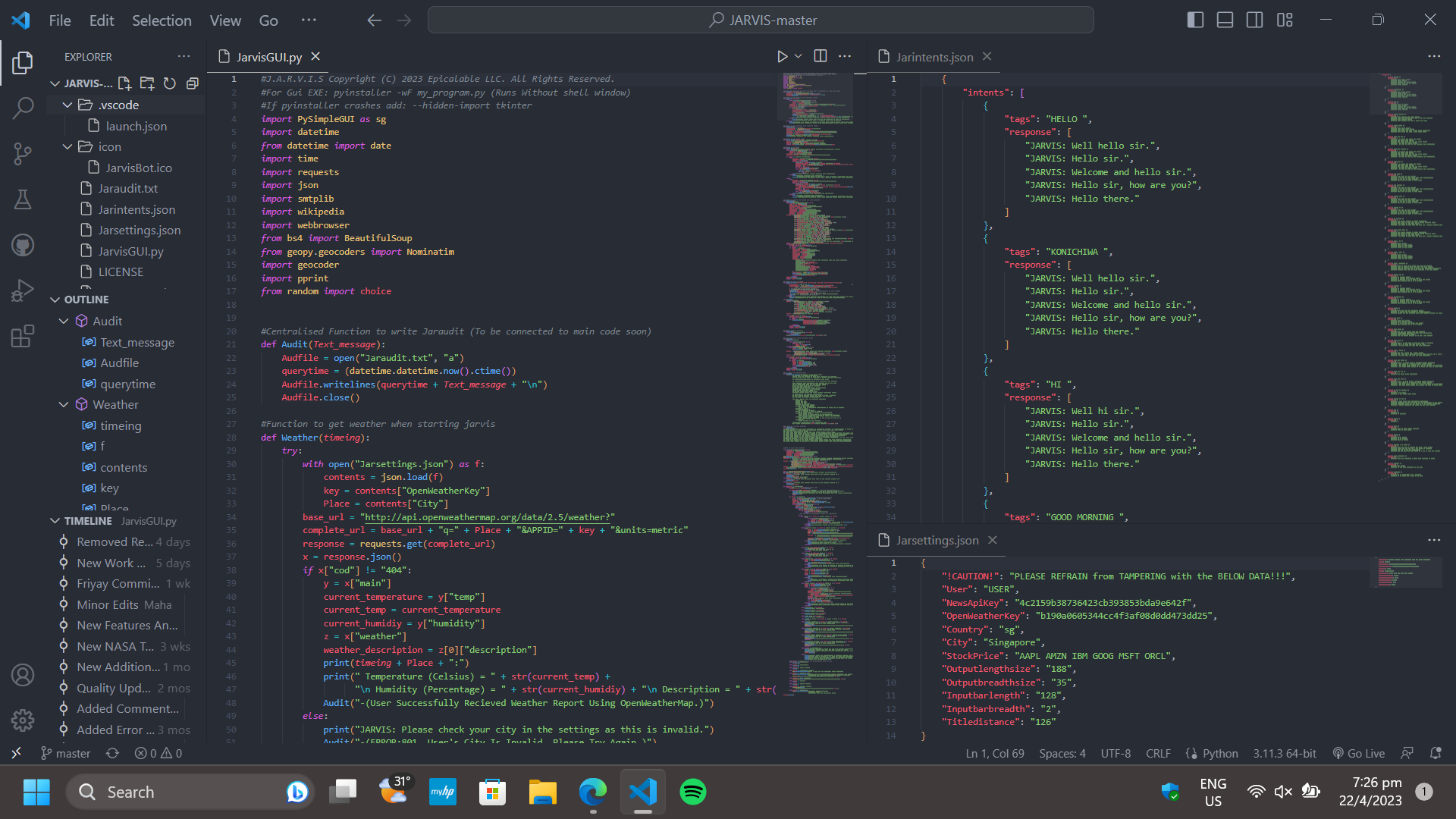Open the GitHub view in activity bar
This screenshot has height=819, width=1456.
(23, 245)
